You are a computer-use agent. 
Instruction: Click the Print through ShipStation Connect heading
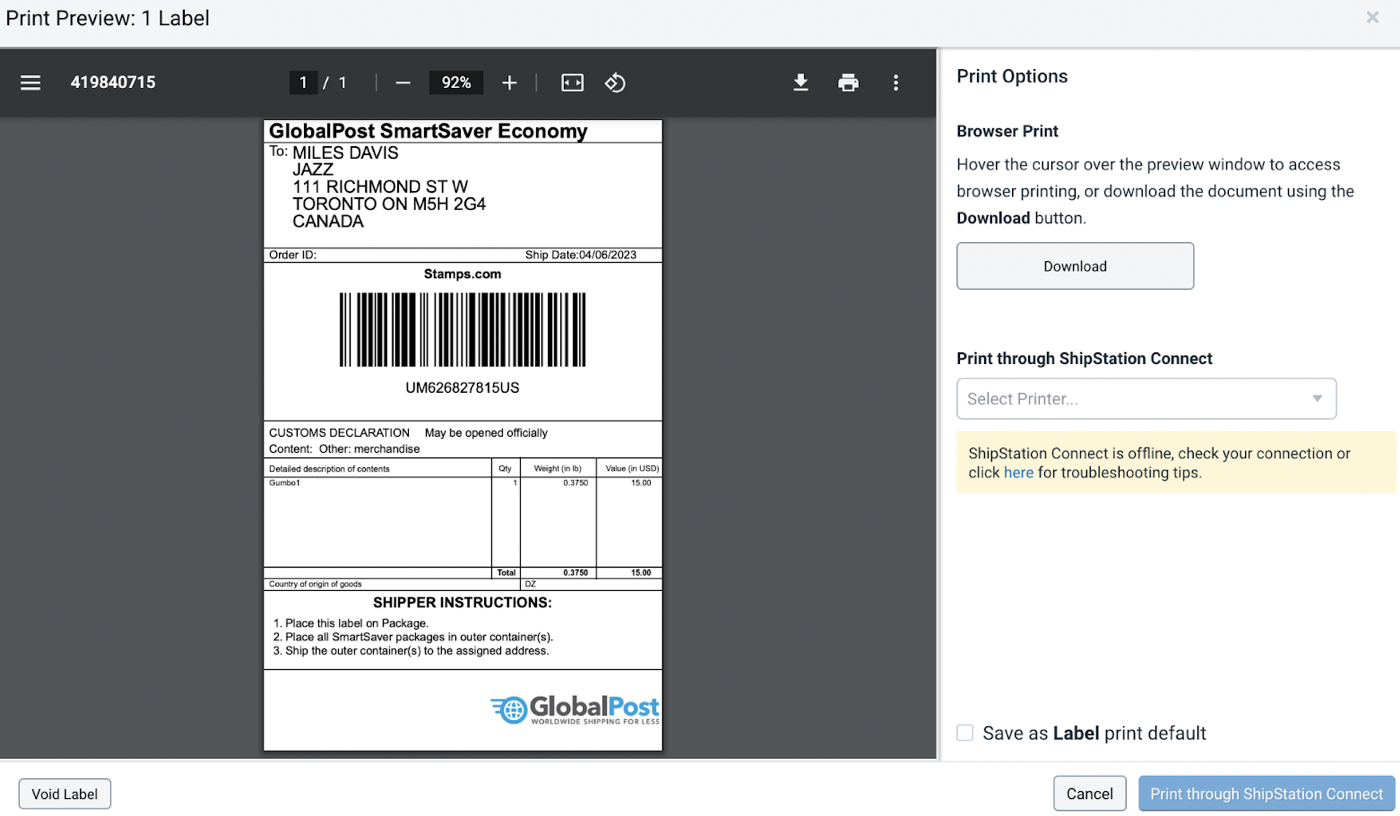click(x=1084, y=359)
